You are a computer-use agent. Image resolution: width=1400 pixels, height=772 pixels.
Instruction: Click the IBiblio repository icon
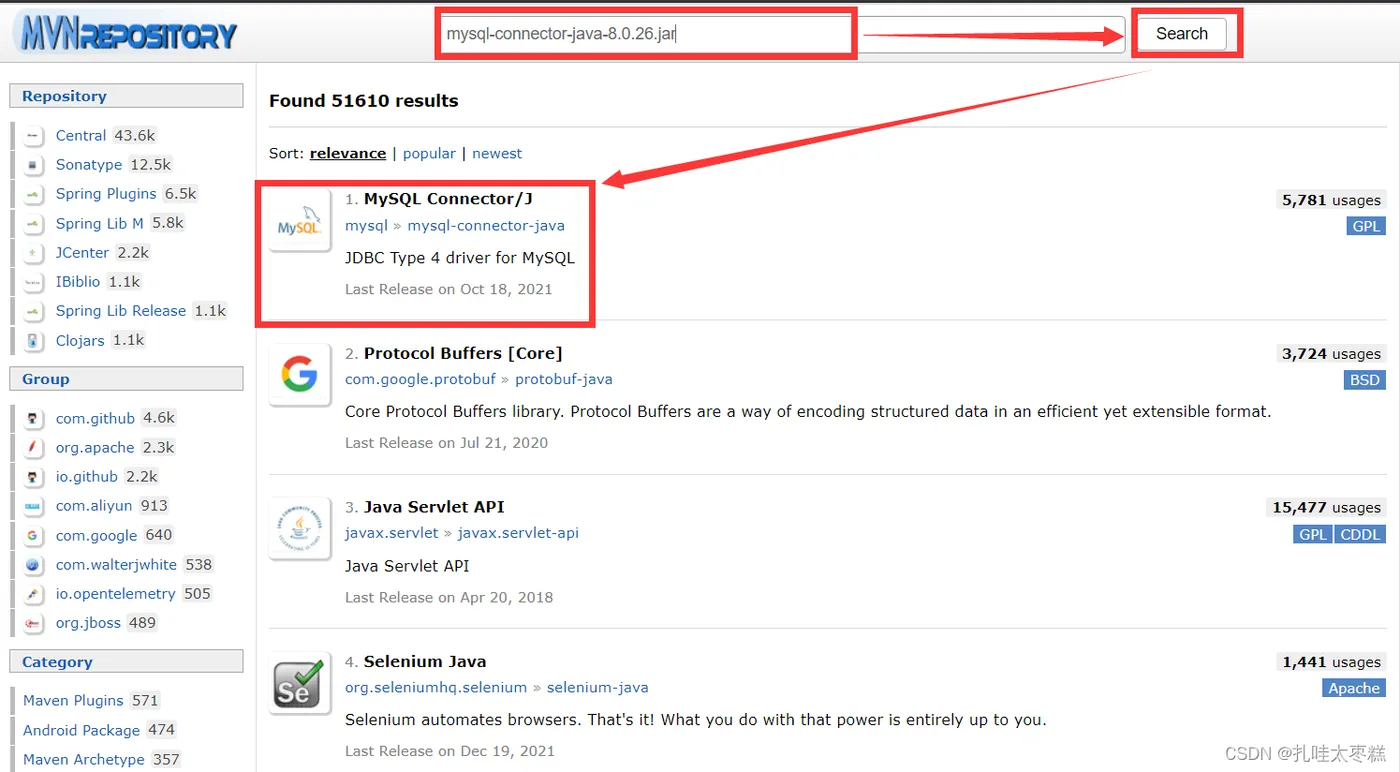[34, 282]
